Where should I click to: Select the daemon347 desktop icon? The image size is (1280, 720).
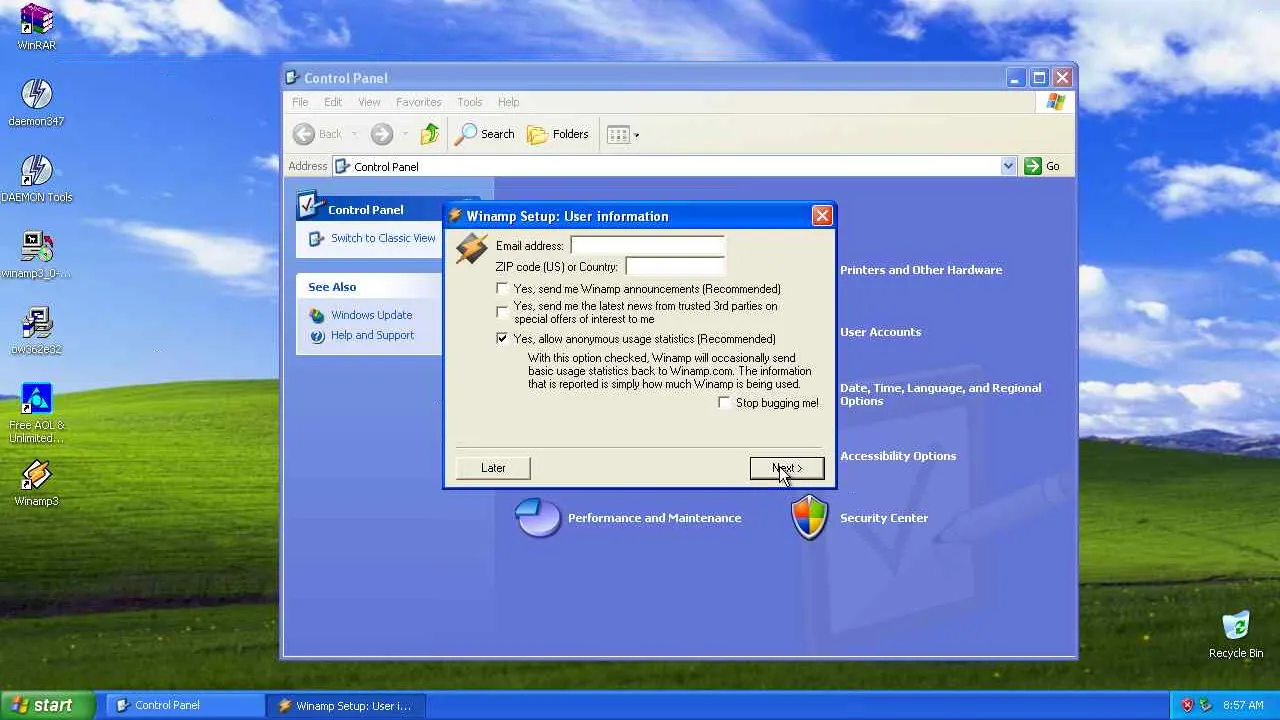pyautogui.click(x=36, y=102)
